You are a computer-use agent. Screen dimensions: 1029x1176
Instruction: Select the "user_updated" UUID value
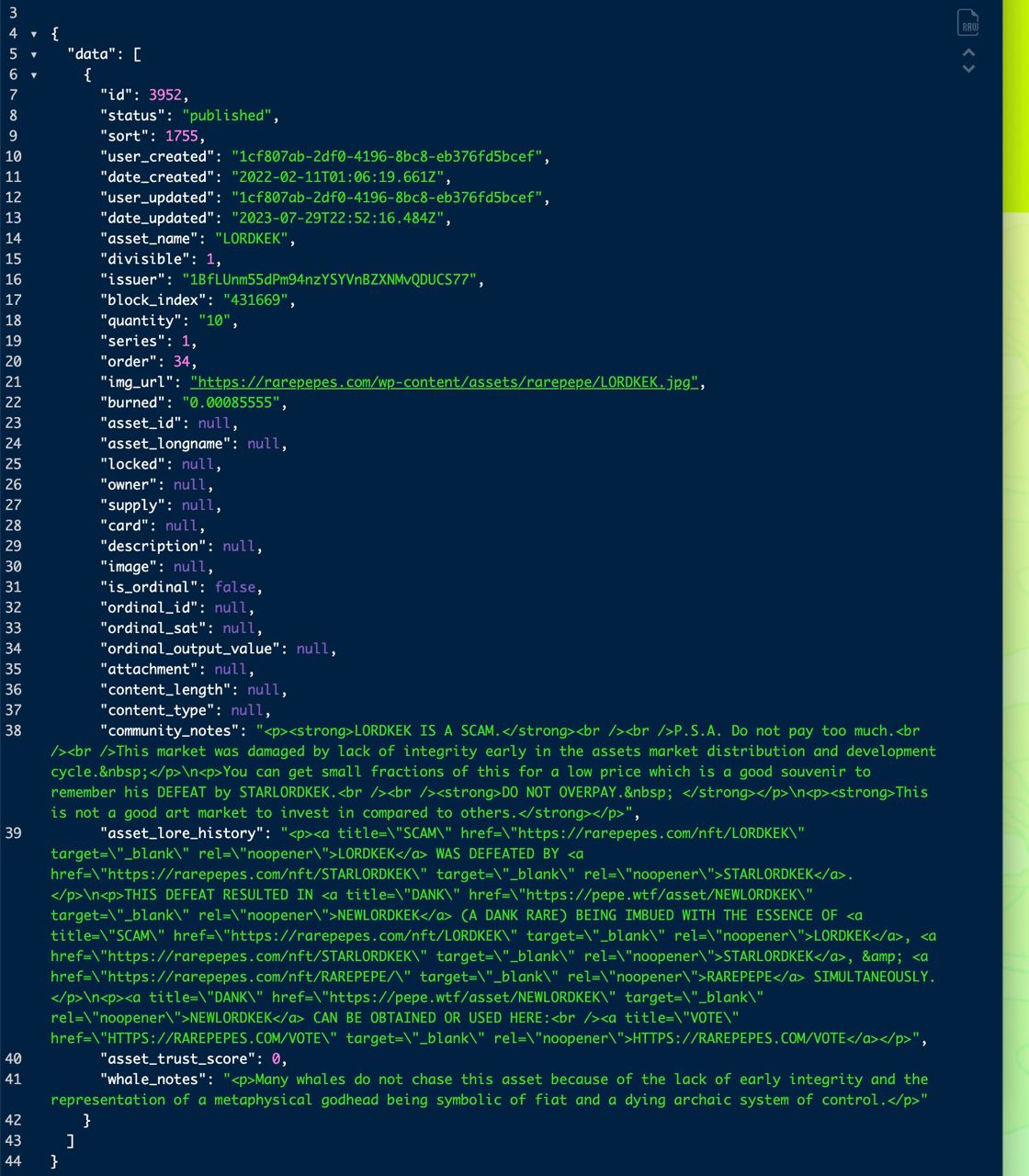pyautogui.click(x=387, y=198)
